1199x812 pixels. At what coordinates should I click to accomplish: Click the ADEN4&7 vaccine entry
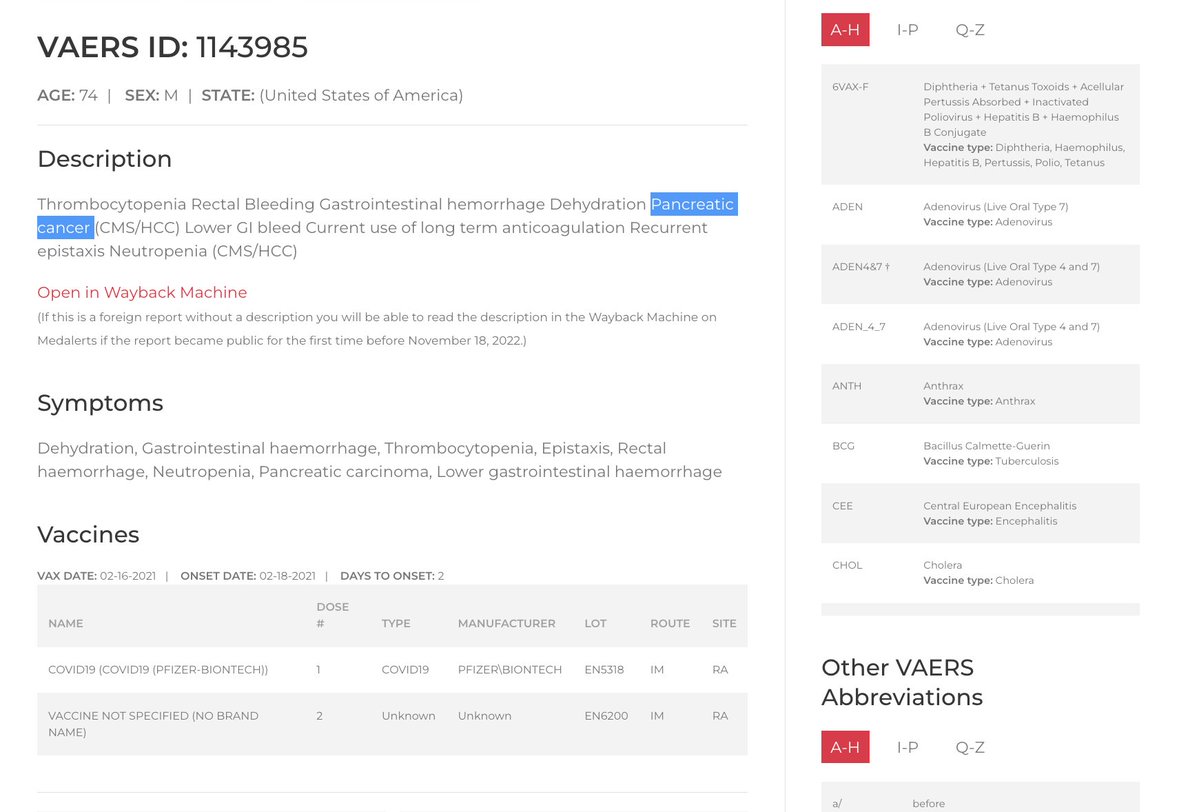click(979, 274)
